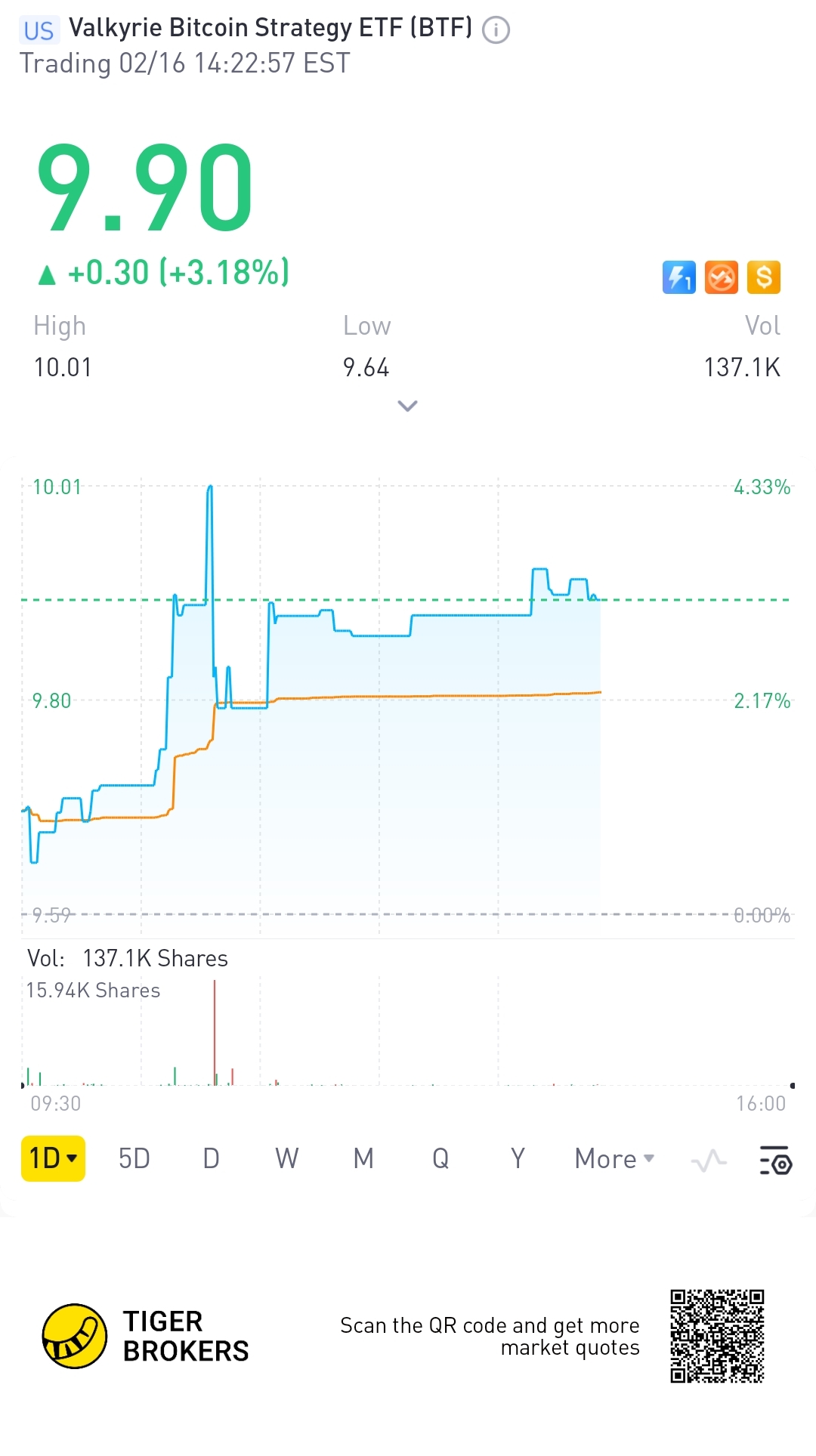816x1456 pixels.
Task: Tap the info icon beside BTF title
Action: (x=496, y=30)
